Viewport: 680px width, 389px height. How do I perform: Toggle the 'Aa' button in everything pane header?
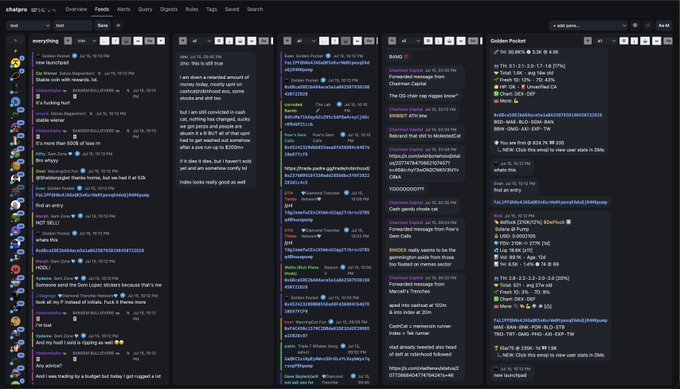[x=150, y=41]
